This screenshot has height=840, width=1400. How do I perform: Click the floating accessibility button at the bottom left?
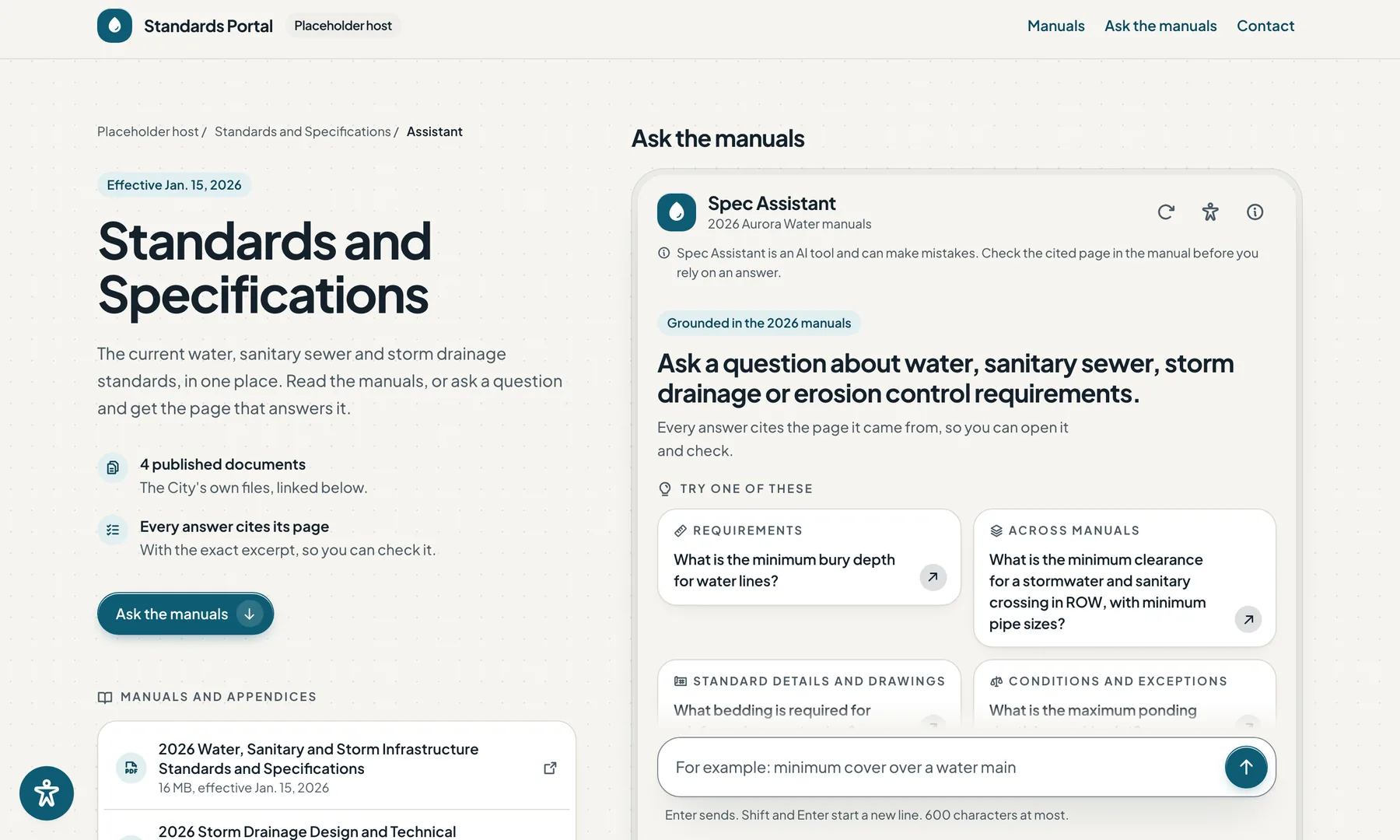point(47,793)
